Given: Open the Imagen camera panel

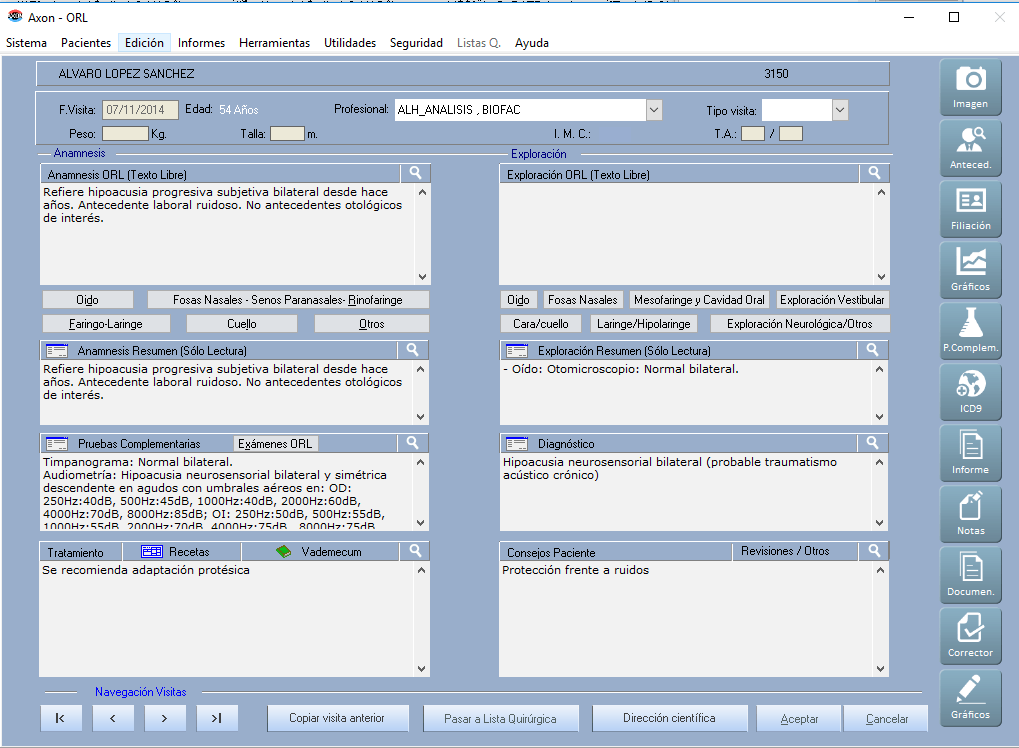Looking at the screenshot, I should [970, 87].
